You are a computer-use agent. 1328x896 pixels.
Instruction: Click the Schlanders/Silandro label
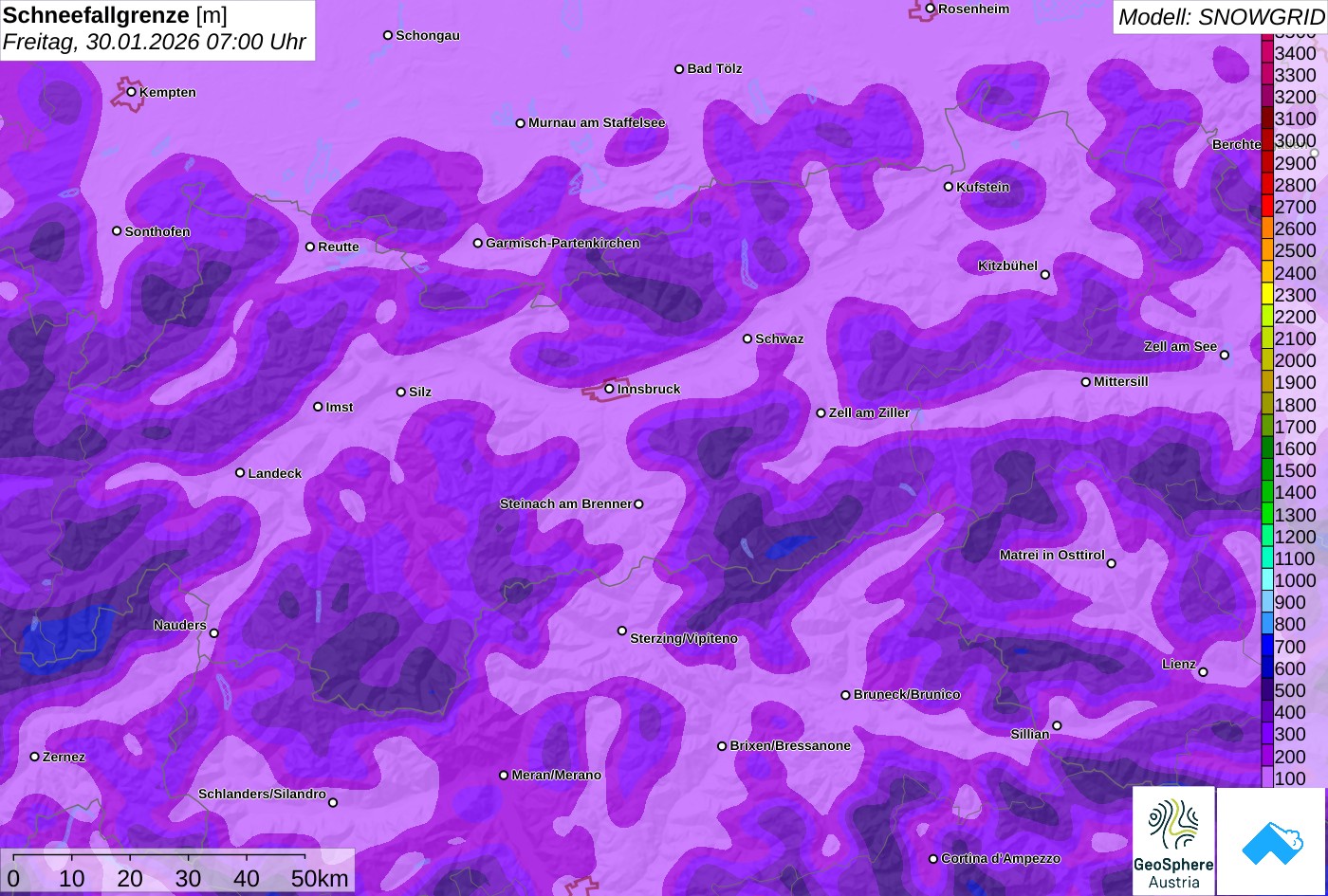[x=262, y=795]
